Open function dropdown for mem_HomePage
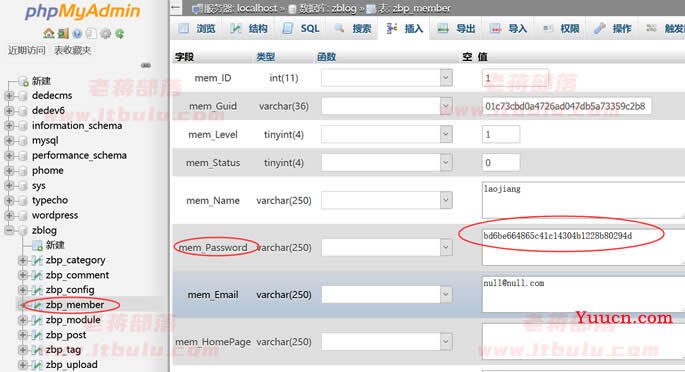The image size is (685, 372). pos(387,342)
